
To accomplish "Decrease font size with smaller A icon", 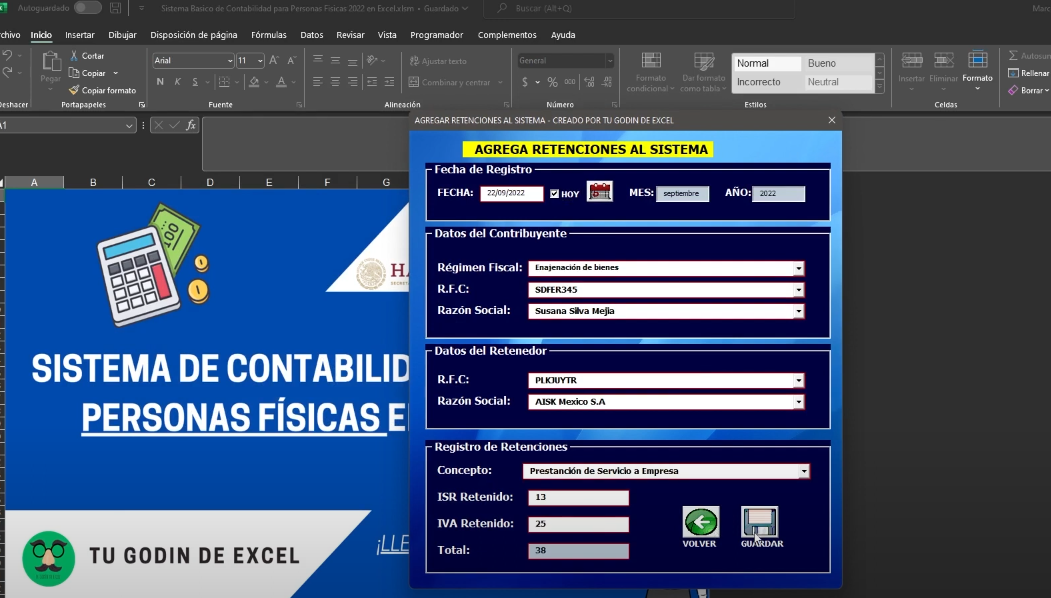I will coord(291,60).
